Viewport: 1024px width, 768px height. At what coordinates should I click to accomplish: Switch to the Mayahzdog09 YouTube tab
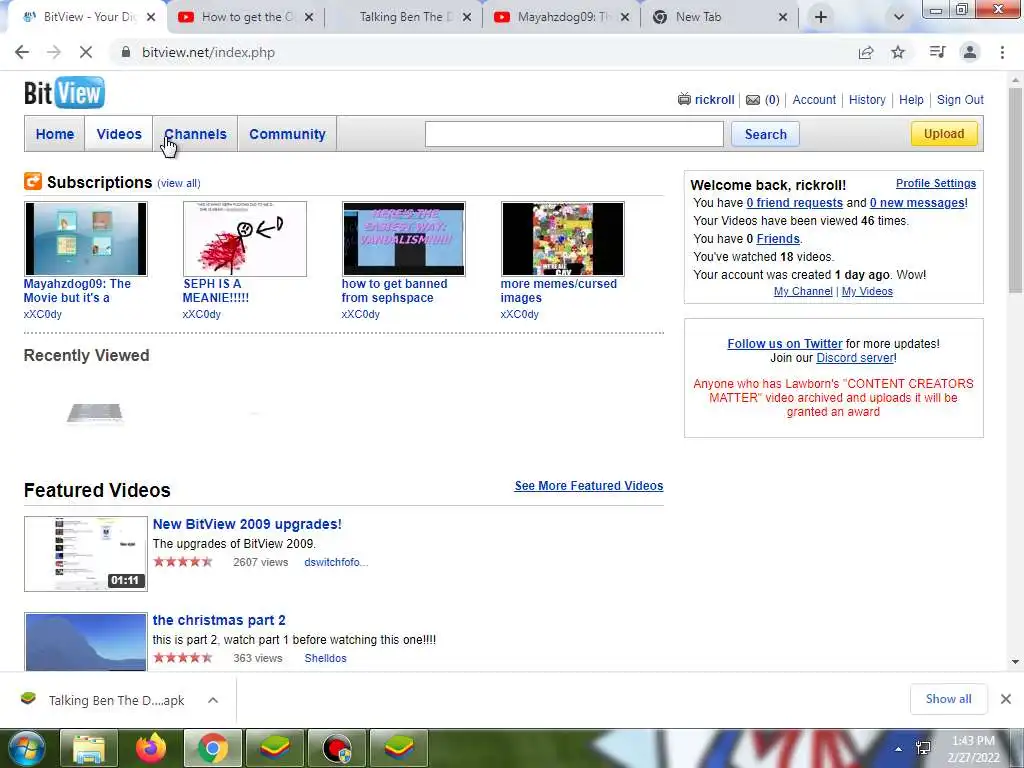[563, 17]
